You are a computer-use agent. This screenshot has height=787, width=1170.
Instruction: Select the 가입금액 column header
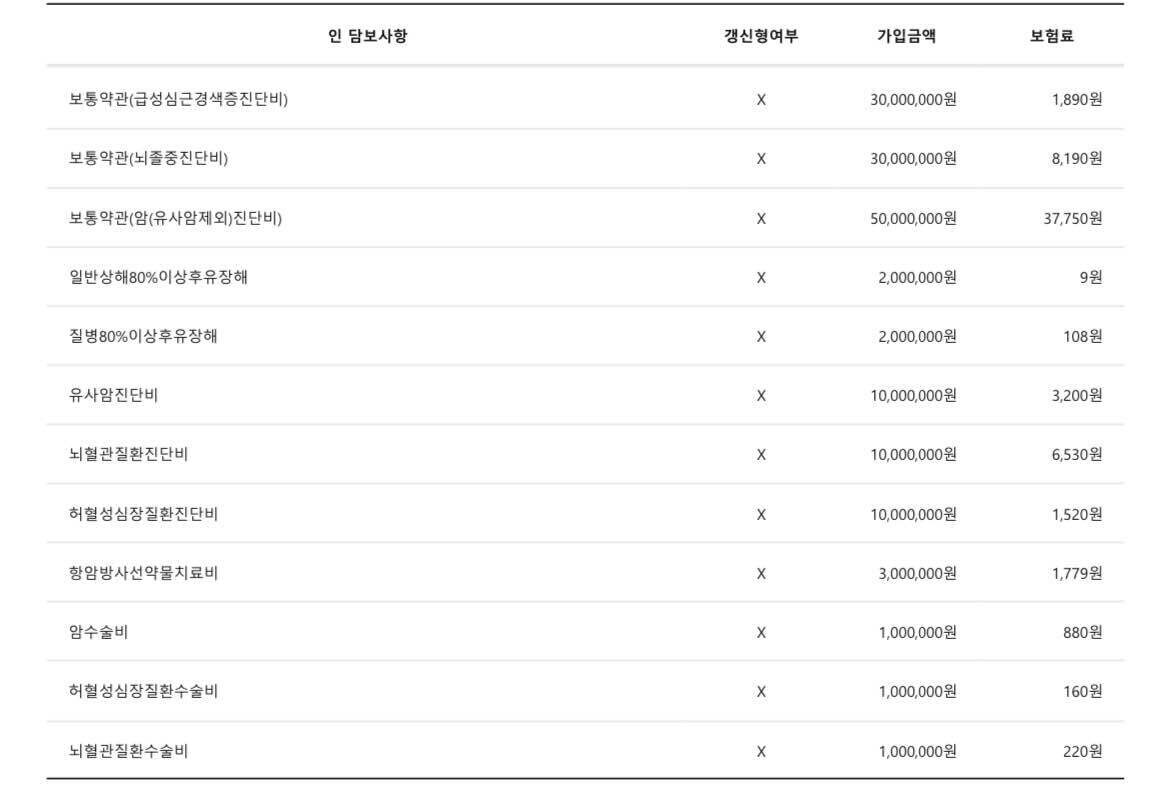(x=906, y=37)
